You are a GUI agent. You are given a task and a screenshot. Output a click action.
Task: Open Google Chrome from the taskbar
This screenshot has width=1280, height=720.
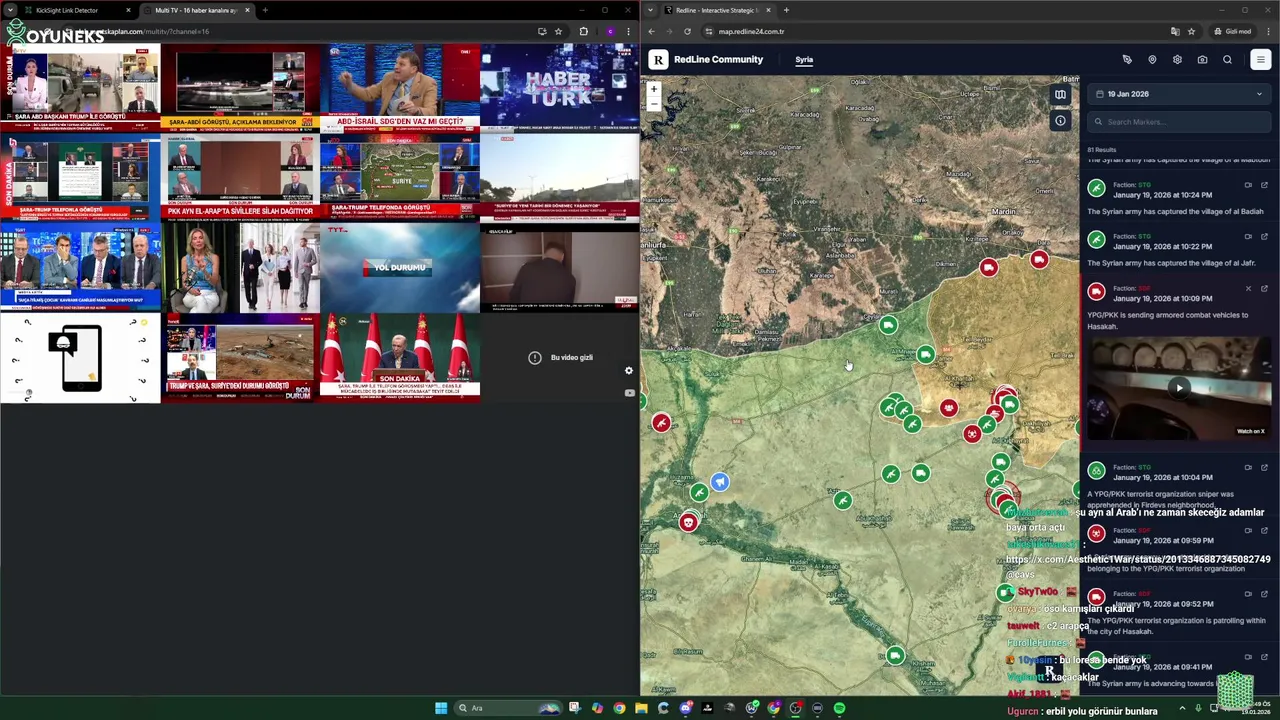(x=619, y=708)
